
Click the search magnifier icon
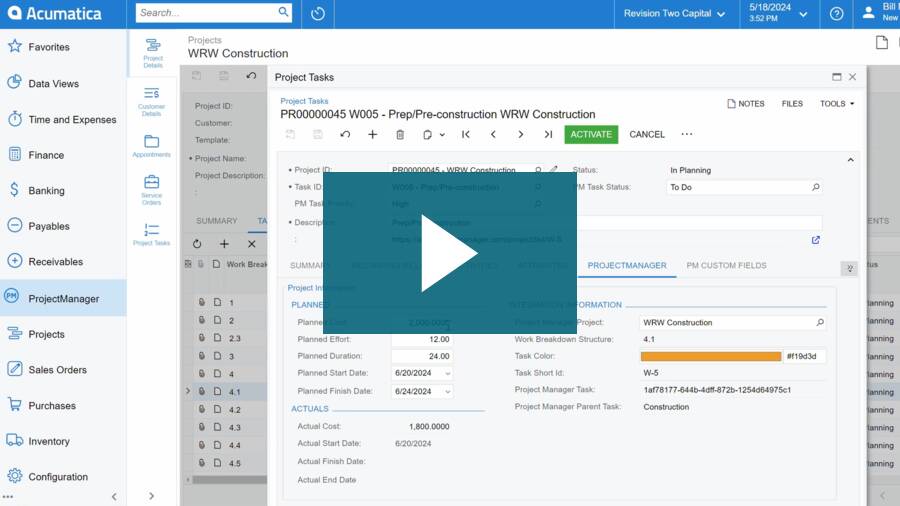point(283,12)
